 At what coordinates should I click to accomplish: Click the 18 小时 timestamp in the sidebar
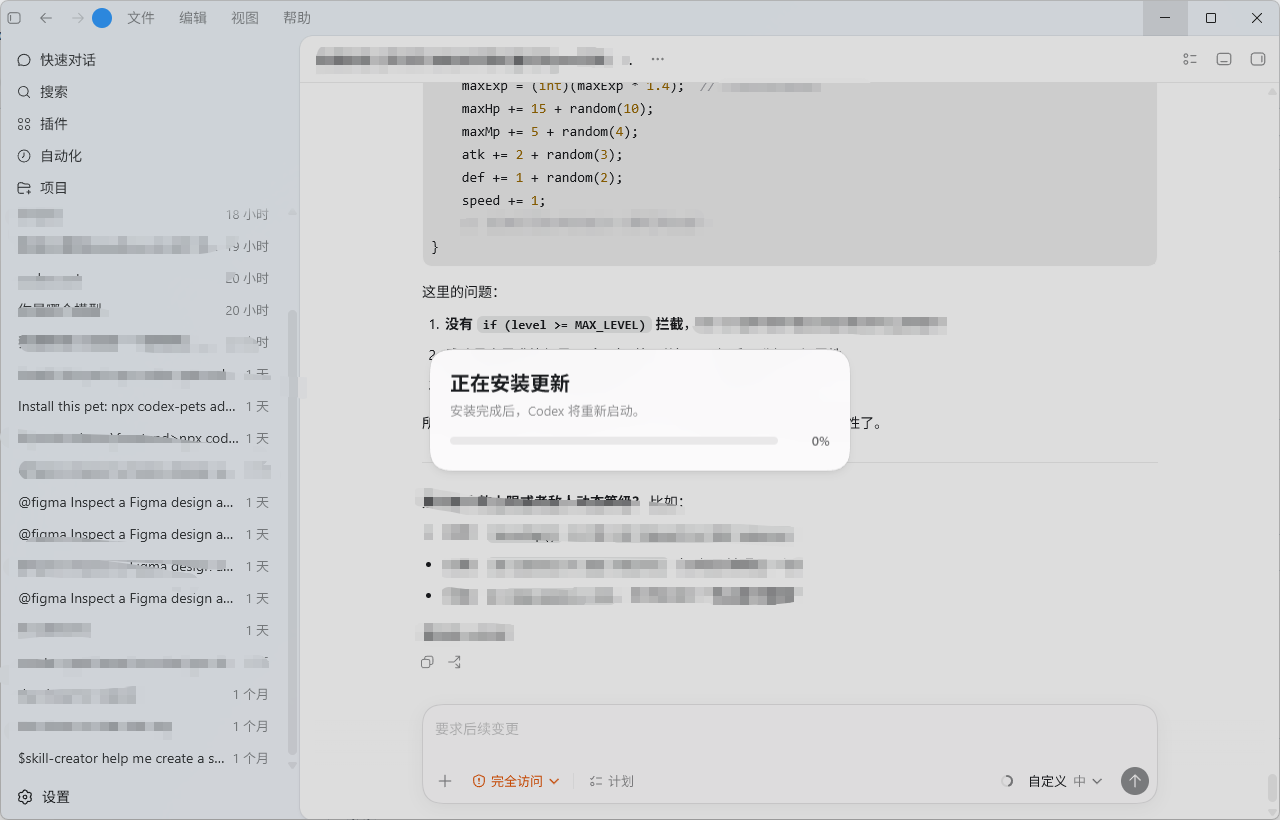pyautogui.click(x=247, y=214)
